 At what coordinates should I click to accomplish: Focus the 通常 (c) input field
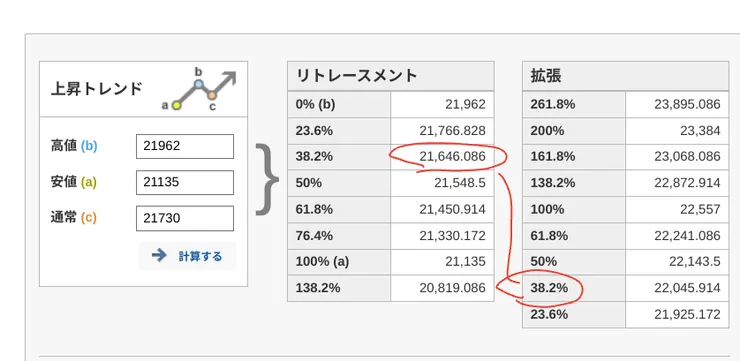tap(185, 218)
